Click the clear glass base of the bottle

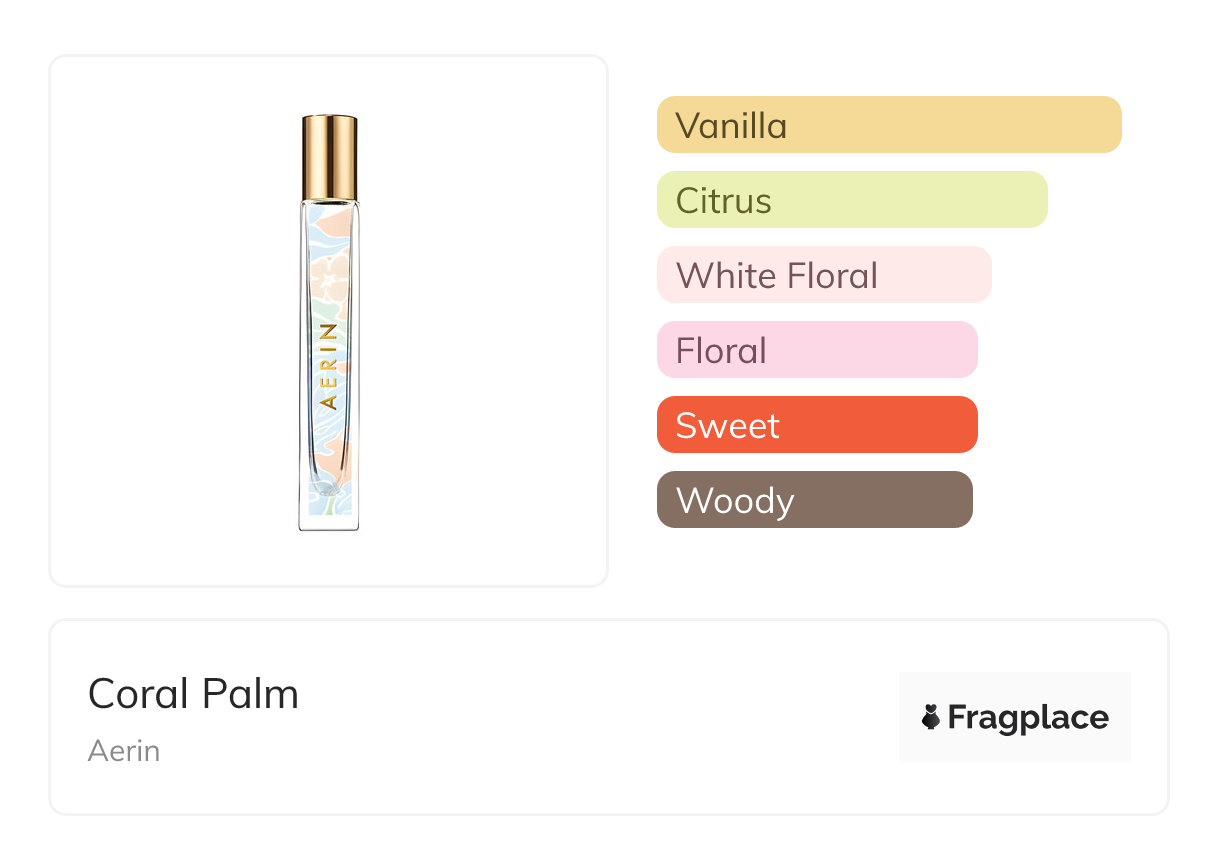click(328, 520)
